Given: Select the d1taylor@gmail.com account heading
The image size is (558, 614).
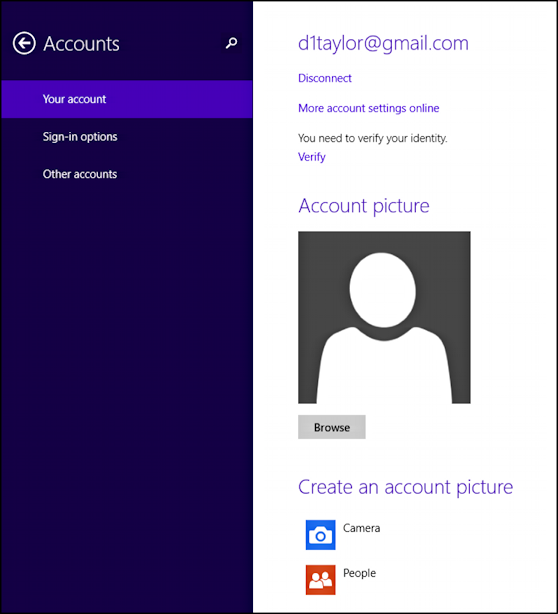Looking at the screenshot, I should [x=383, y=43].
